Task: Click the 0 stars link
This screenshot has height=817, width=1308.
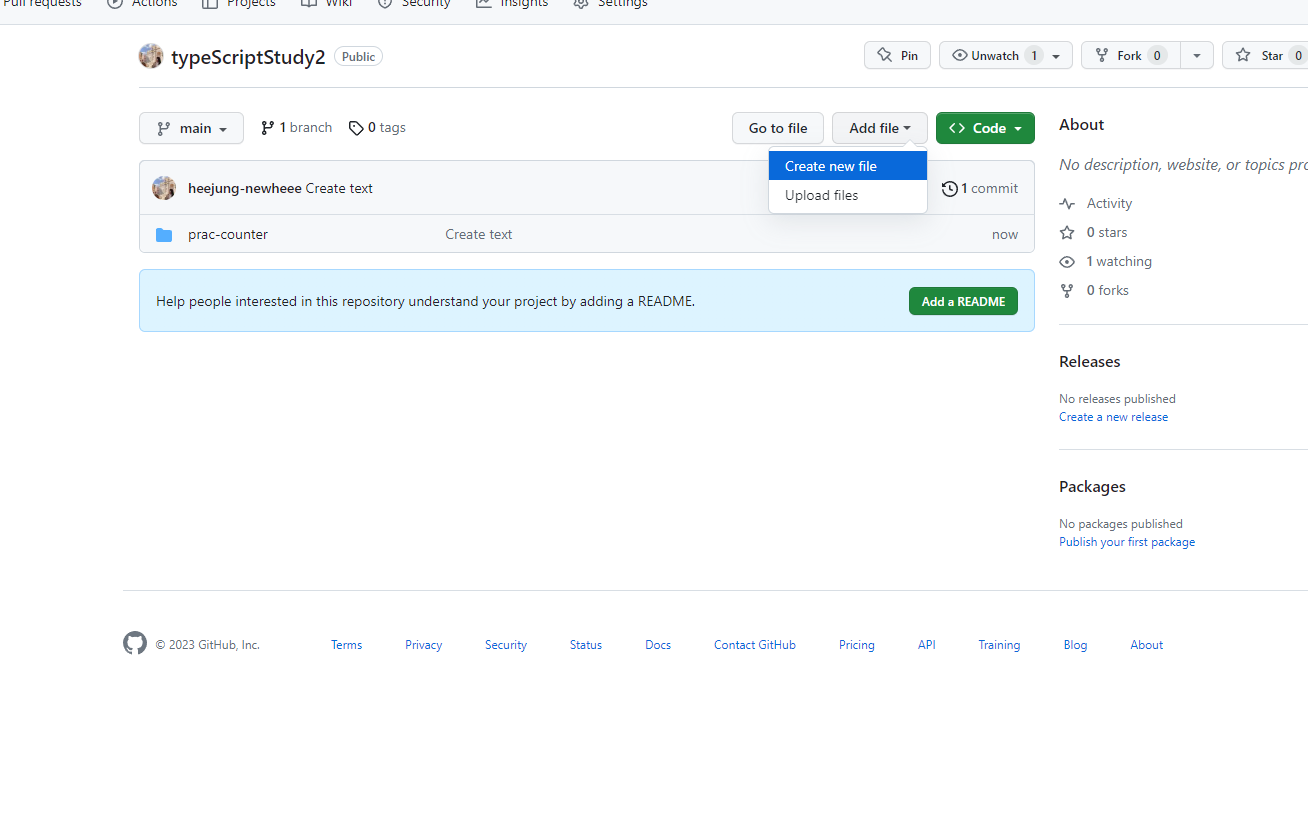Action: point(1107,232)
